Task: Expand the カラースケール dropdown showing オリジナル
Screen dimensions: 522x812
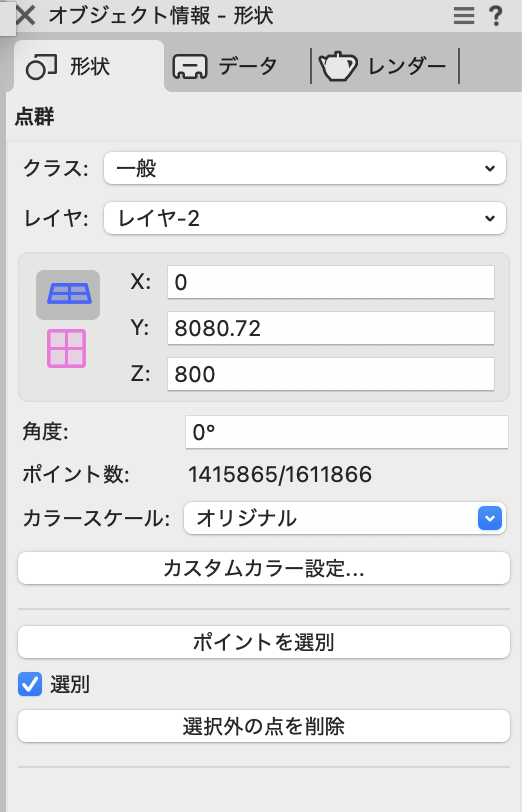Action: pos(345,518)
